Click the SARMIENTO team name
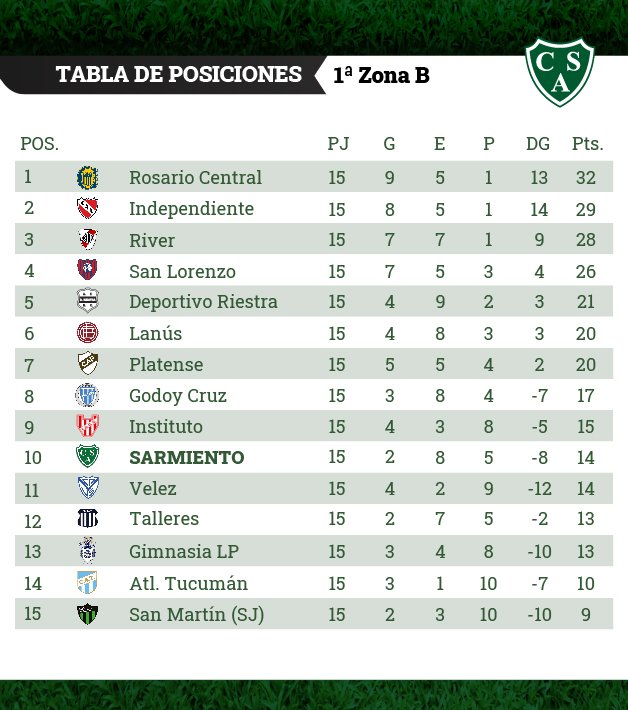628x710 pixels. pyautogui.click(x=187, y=458)
